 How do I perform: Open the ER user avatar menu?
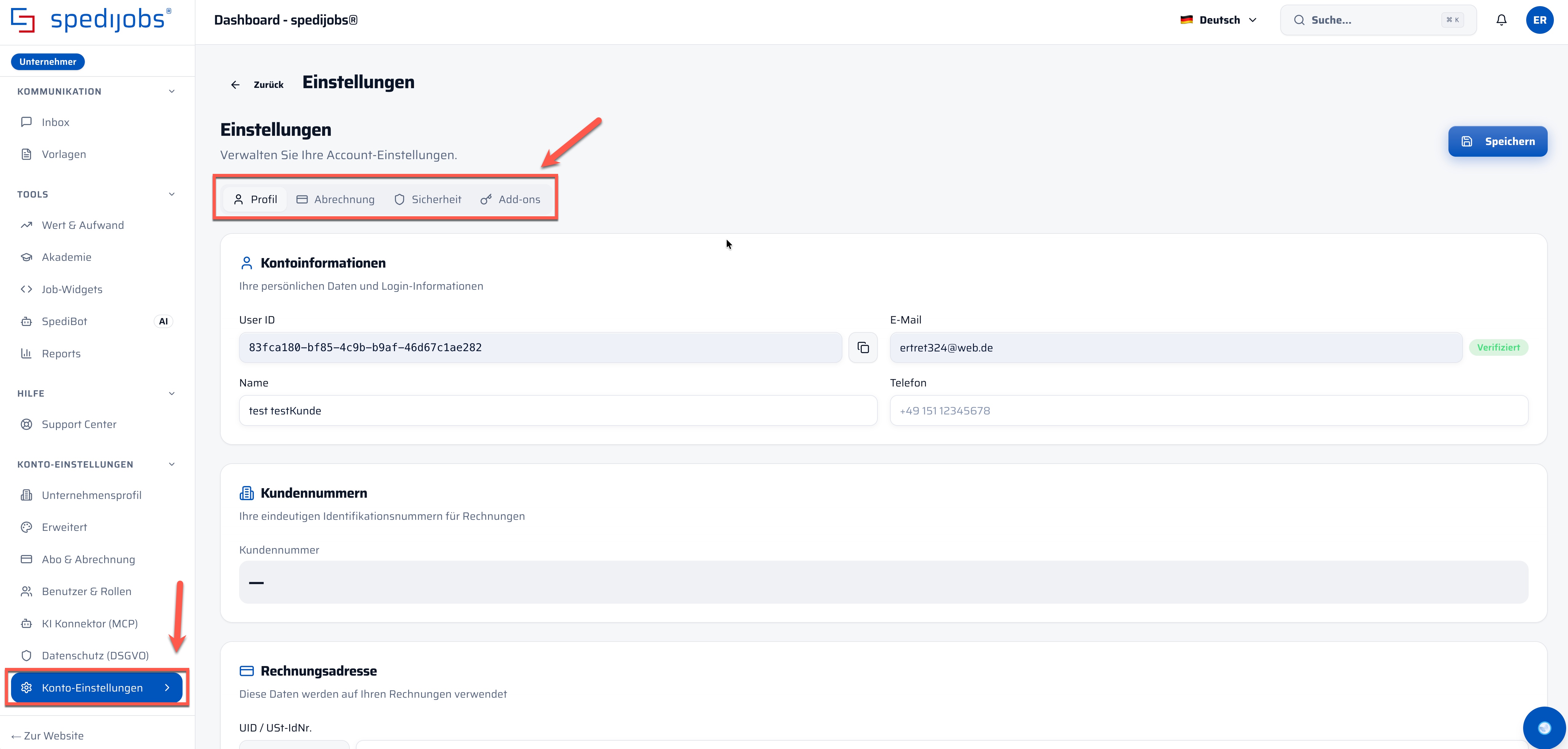(1539, 20)
